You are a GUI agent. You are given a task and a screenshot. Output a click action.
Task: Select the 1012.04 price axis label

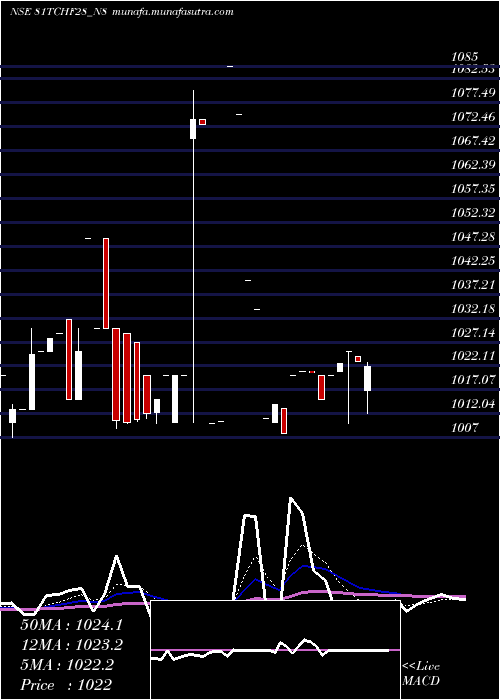pyautogui.click(x=473, y=404)
